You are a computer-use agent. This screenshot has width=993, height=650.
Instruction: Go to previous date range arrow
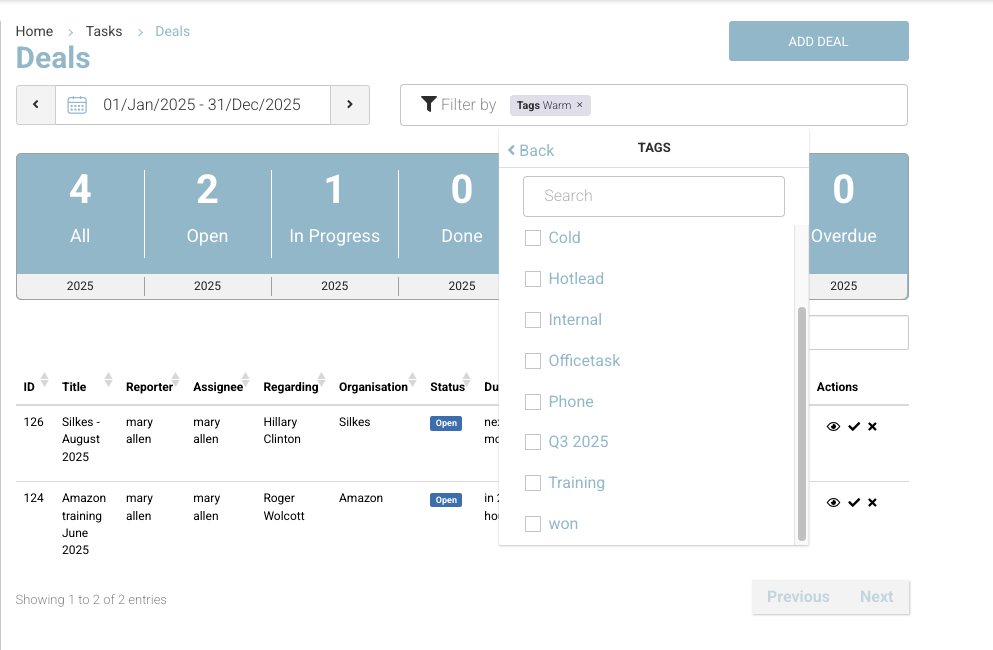[x=36, y=105]
